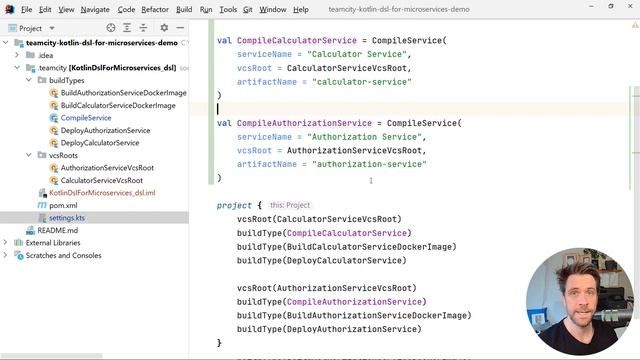Viewport: 640px width, 360px height.
Task: Click the DeployCalculatorService file icon
Action: point(53,143)
